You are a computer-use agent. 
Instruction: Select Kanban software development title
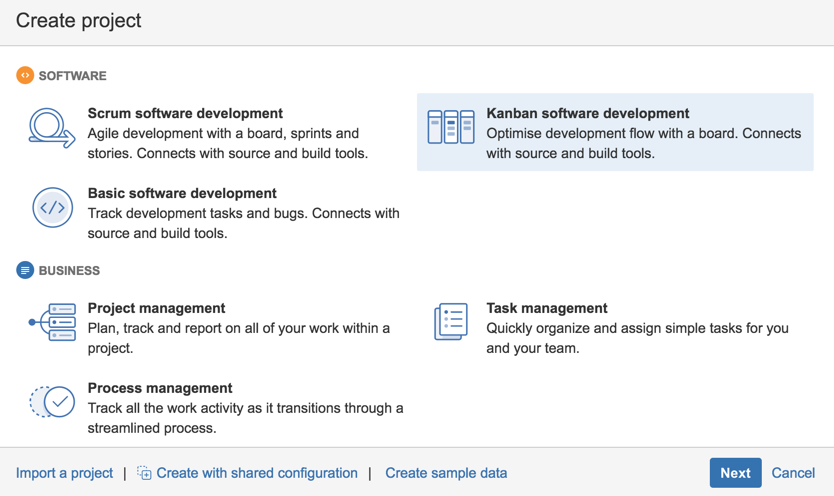[x=588, y=114]
